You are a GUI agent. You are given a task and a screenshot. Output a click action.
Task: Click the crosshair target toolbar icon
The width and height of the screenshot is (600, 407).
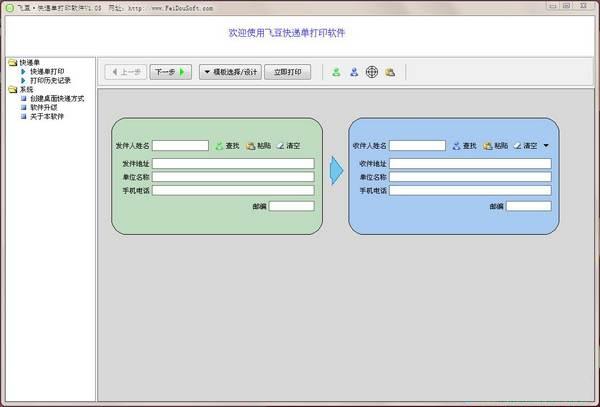coord(372,72)
